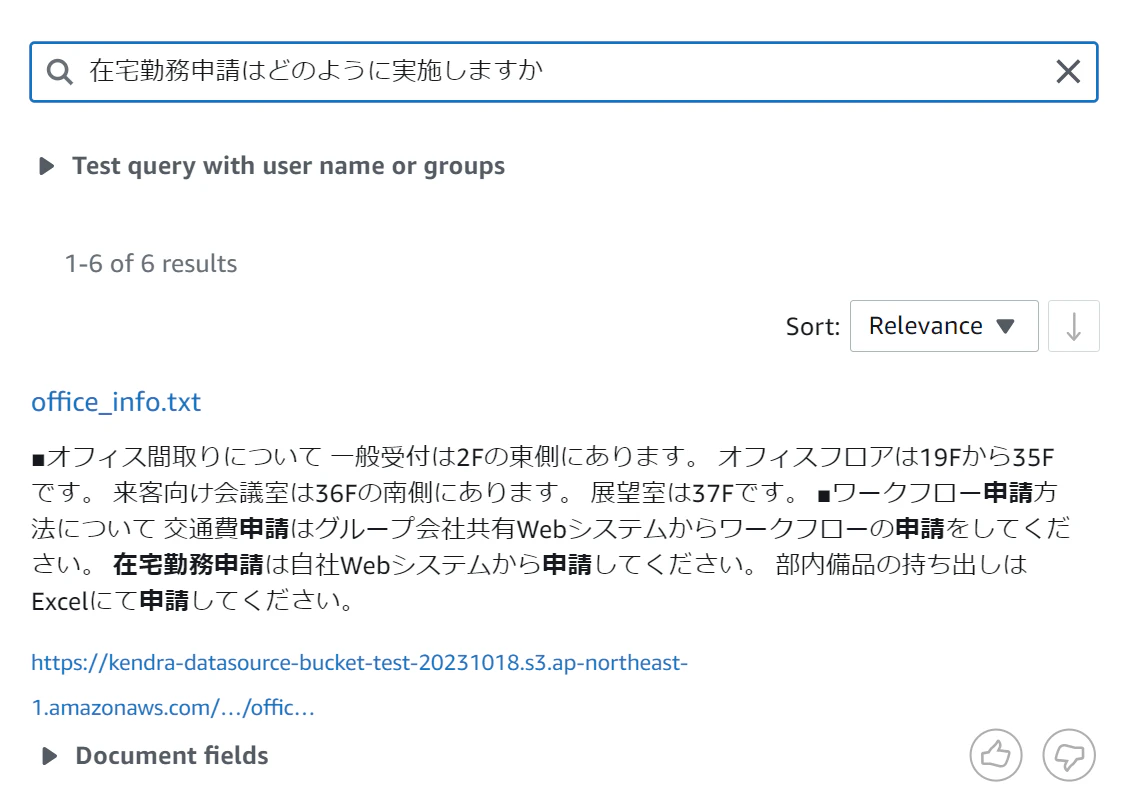This screenshot has width=1143, height=812.
Task: Click the '1-6 of 6 results' count text
Action: click(x=151, y=263)
